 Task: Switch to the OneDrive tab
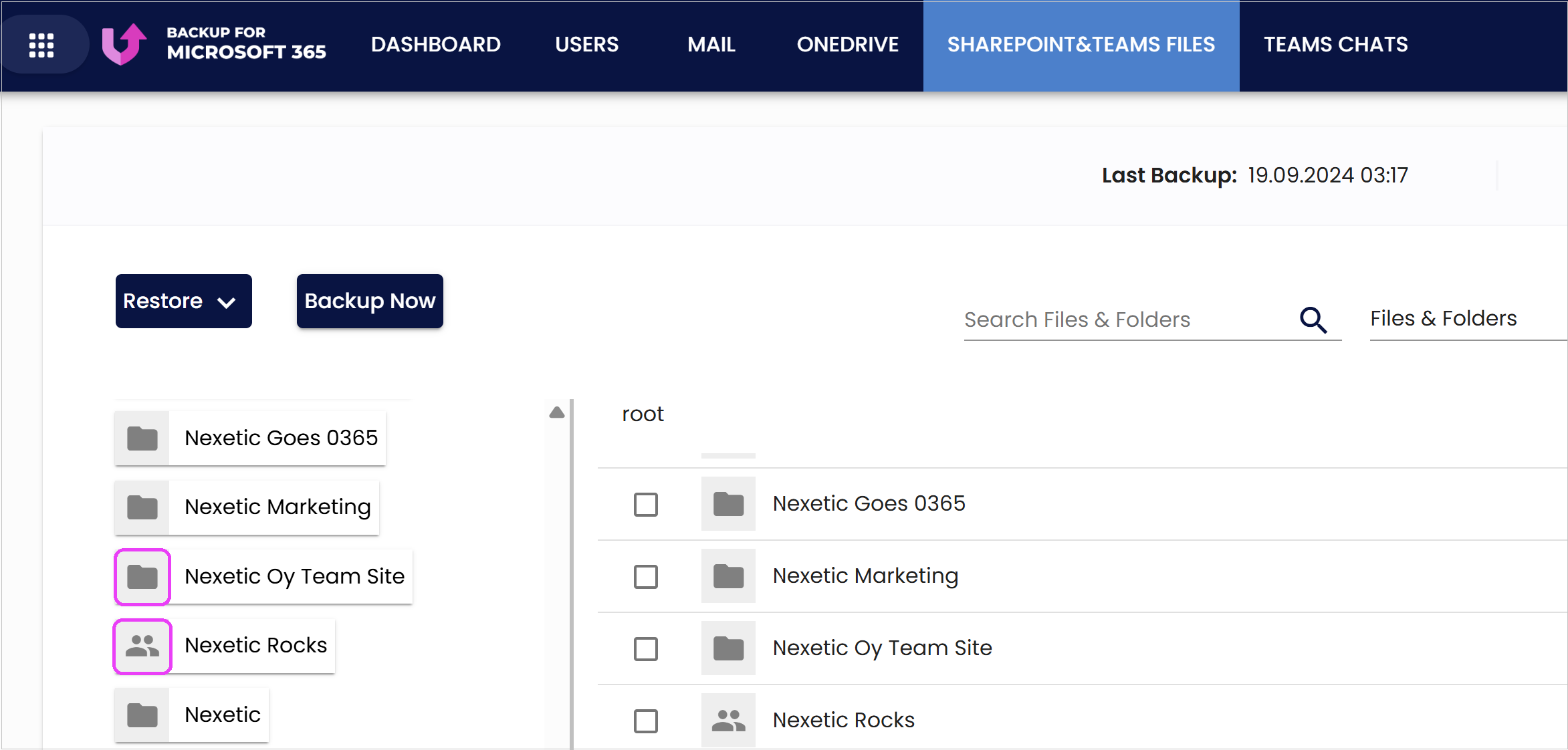[848, 44]
